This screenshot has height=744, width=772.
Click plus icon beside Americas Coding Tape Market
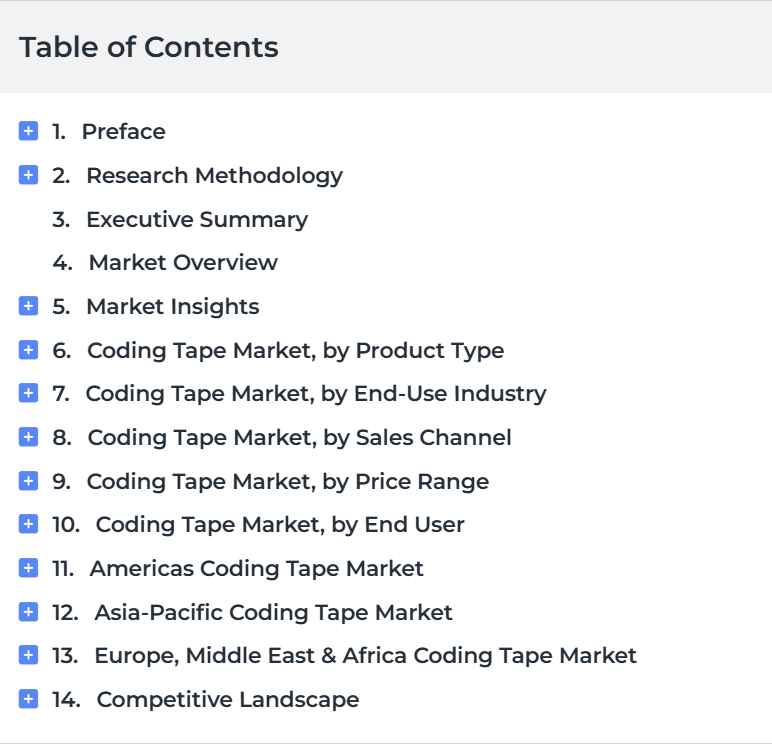tap(29, 568)
